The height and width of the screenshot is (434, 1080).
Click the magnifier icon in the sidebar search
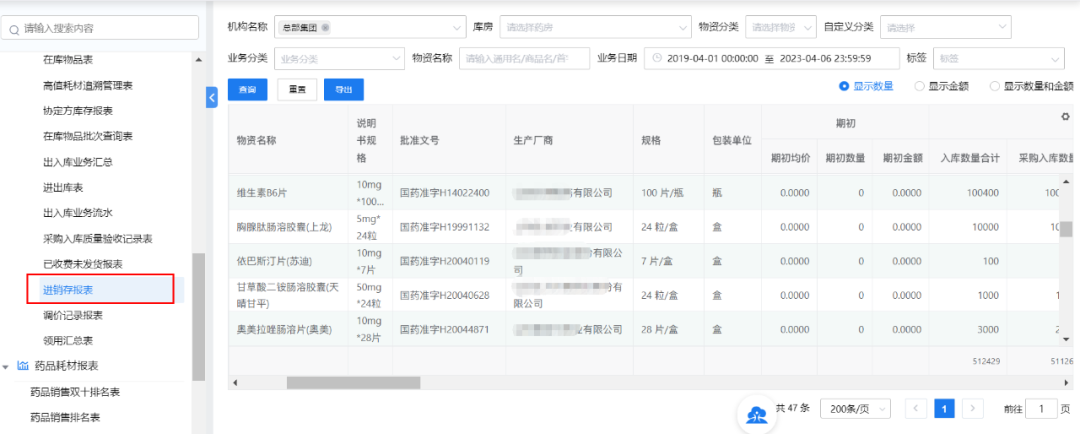click(15, 30)
